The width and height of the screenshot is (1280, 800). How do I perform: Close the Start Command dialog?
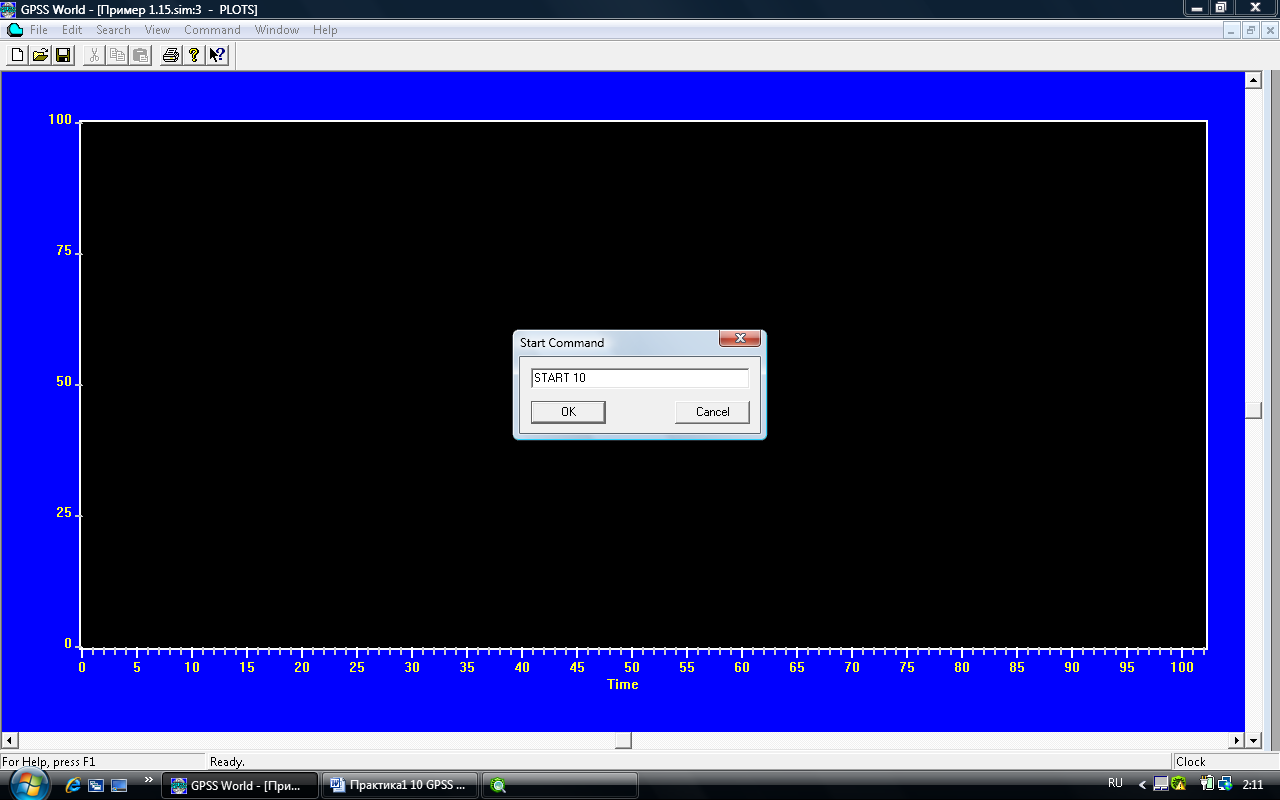point(740,339)
